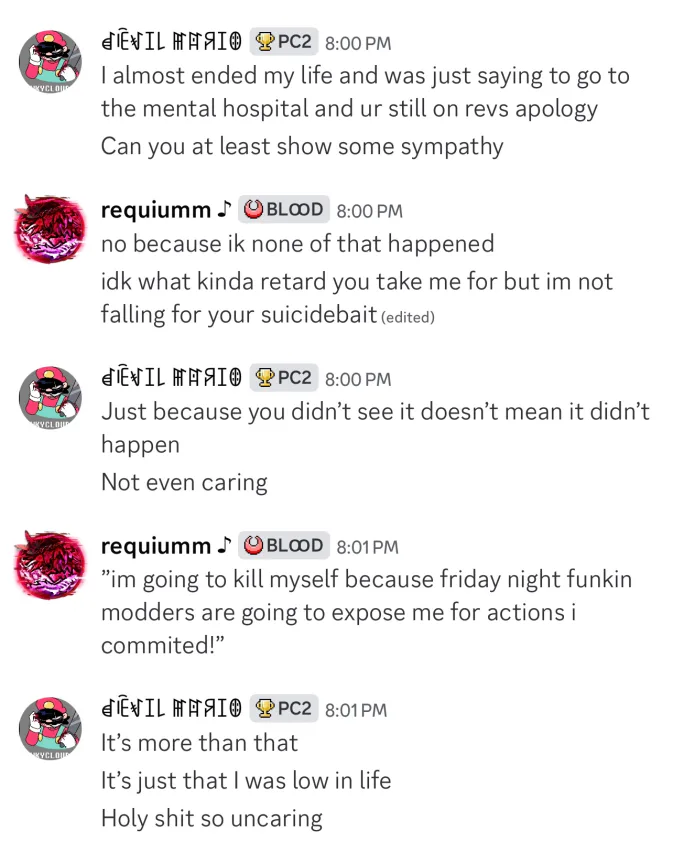Image resolution: width=673 pixels, height=863 pixels.
Task: Click the BLOOD server tag on requiumm's 8:00 message
Action: pos(284,209)
